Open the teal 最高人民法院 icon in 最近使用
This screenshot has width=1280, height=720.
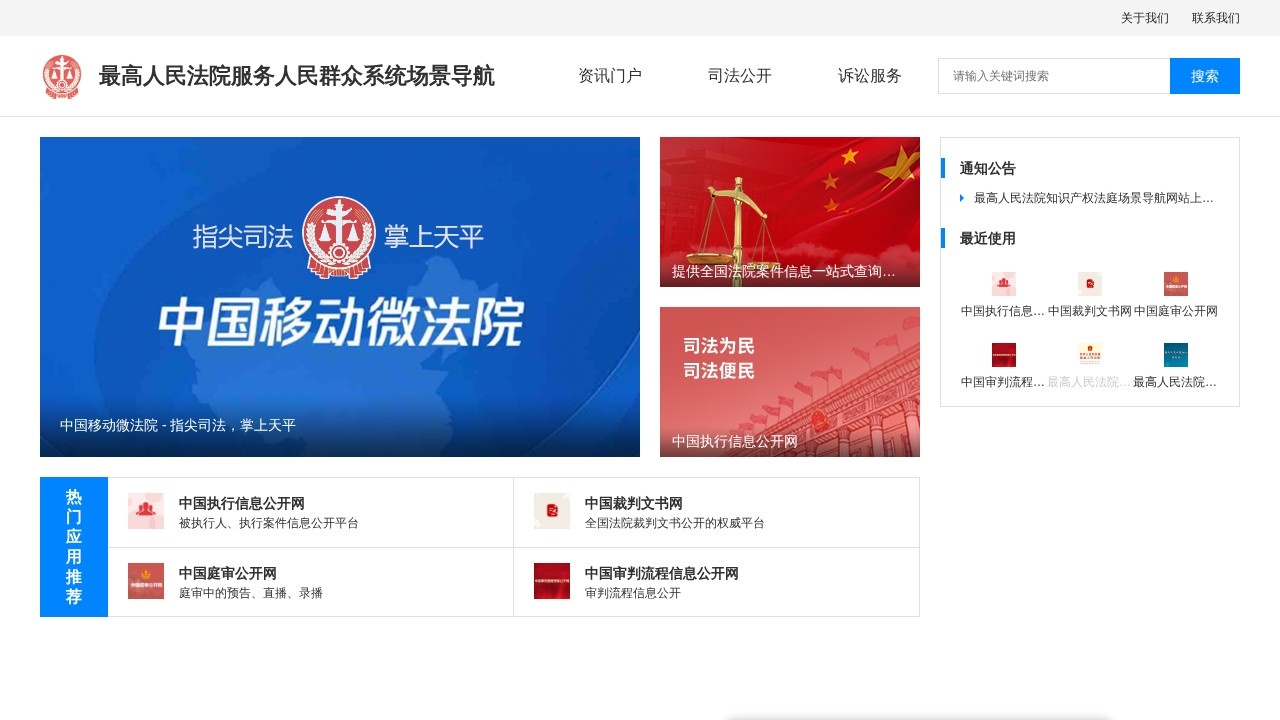(x=1176, y=355)
